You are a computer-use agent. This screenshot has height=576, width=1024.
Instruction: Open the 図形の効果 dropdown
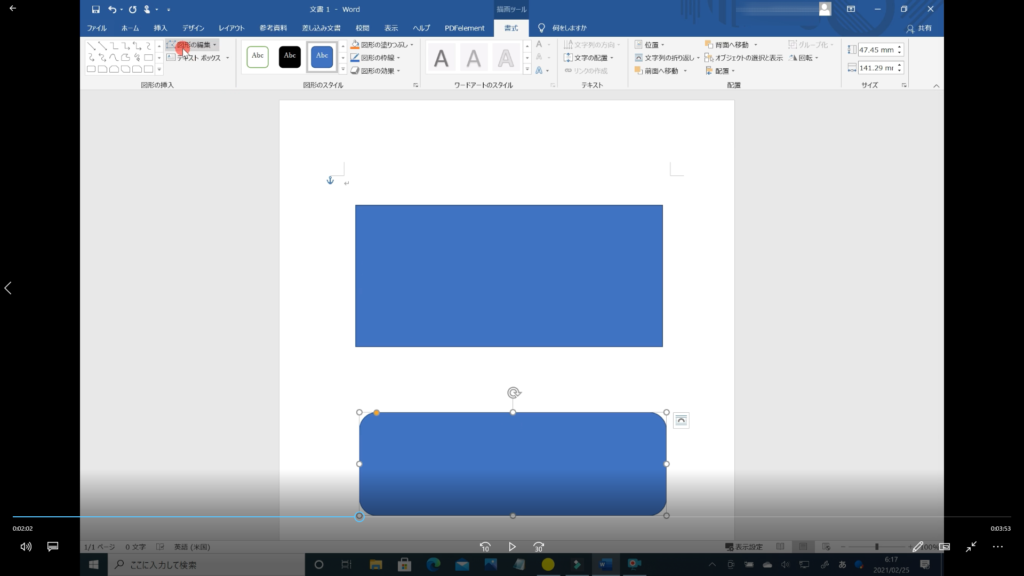(x=379, y=71)
